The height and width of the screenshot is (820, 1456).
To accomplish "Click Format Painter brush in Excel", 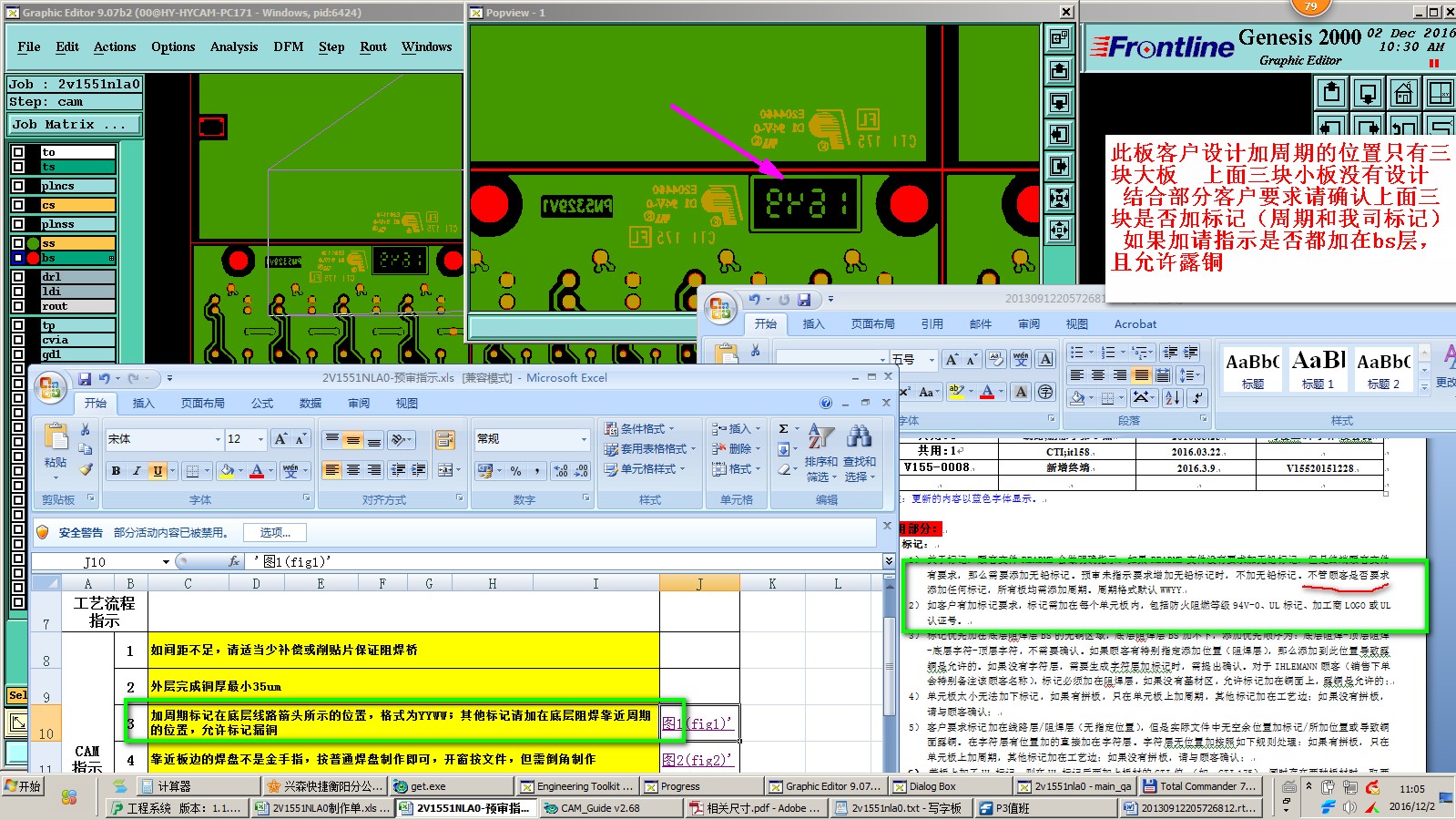I will coord(86,469).
